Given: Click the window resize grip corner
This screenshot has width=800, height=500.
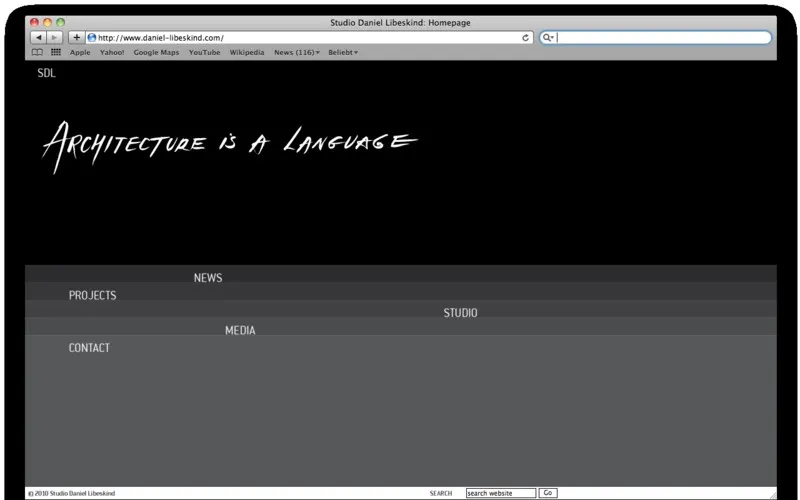Looking at the screenshot, I should pyautogui.click(x=772, y=494).
